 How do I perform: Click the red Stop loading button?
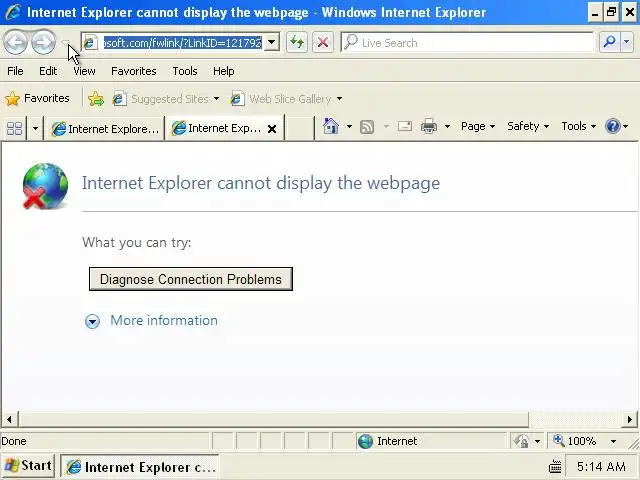pyautogui.click(x=322, y=42)
